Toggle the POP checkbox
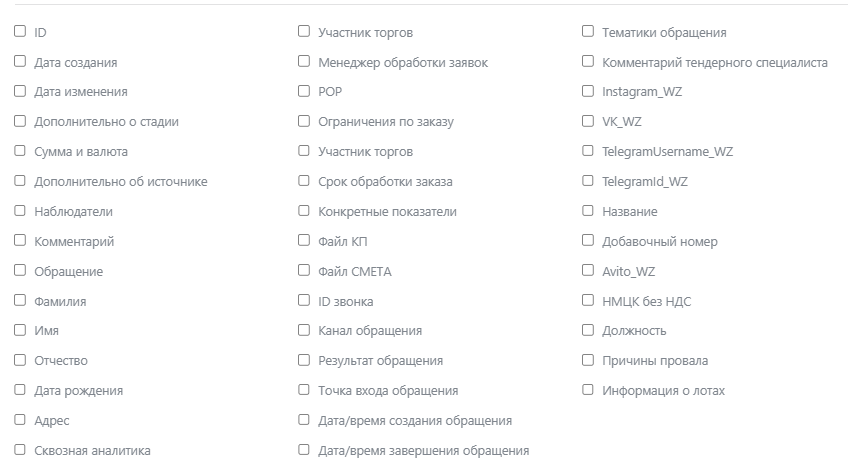 coord(304,91)
